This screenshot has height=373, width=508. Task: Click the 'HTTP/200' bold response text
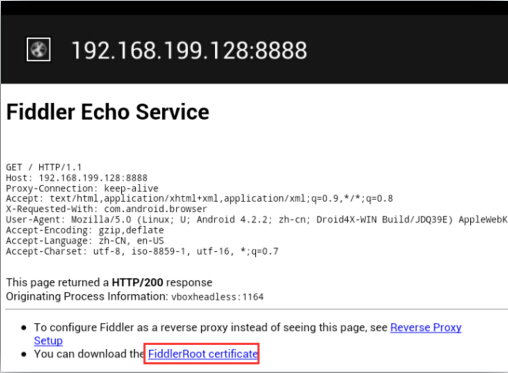click(137, 282)
